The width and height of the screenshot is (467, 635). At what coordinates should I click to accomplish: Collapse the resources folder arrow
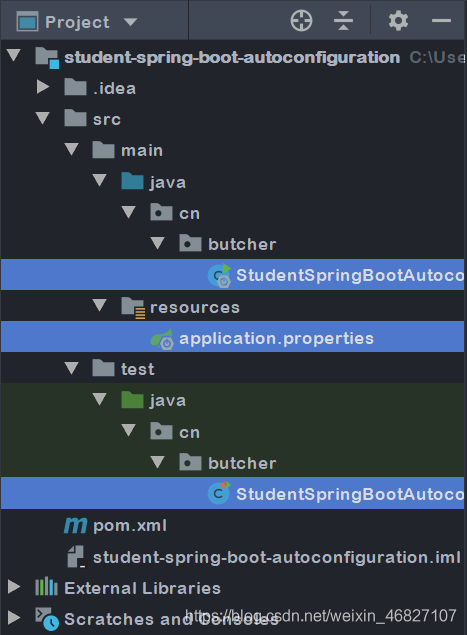point(100,305)
